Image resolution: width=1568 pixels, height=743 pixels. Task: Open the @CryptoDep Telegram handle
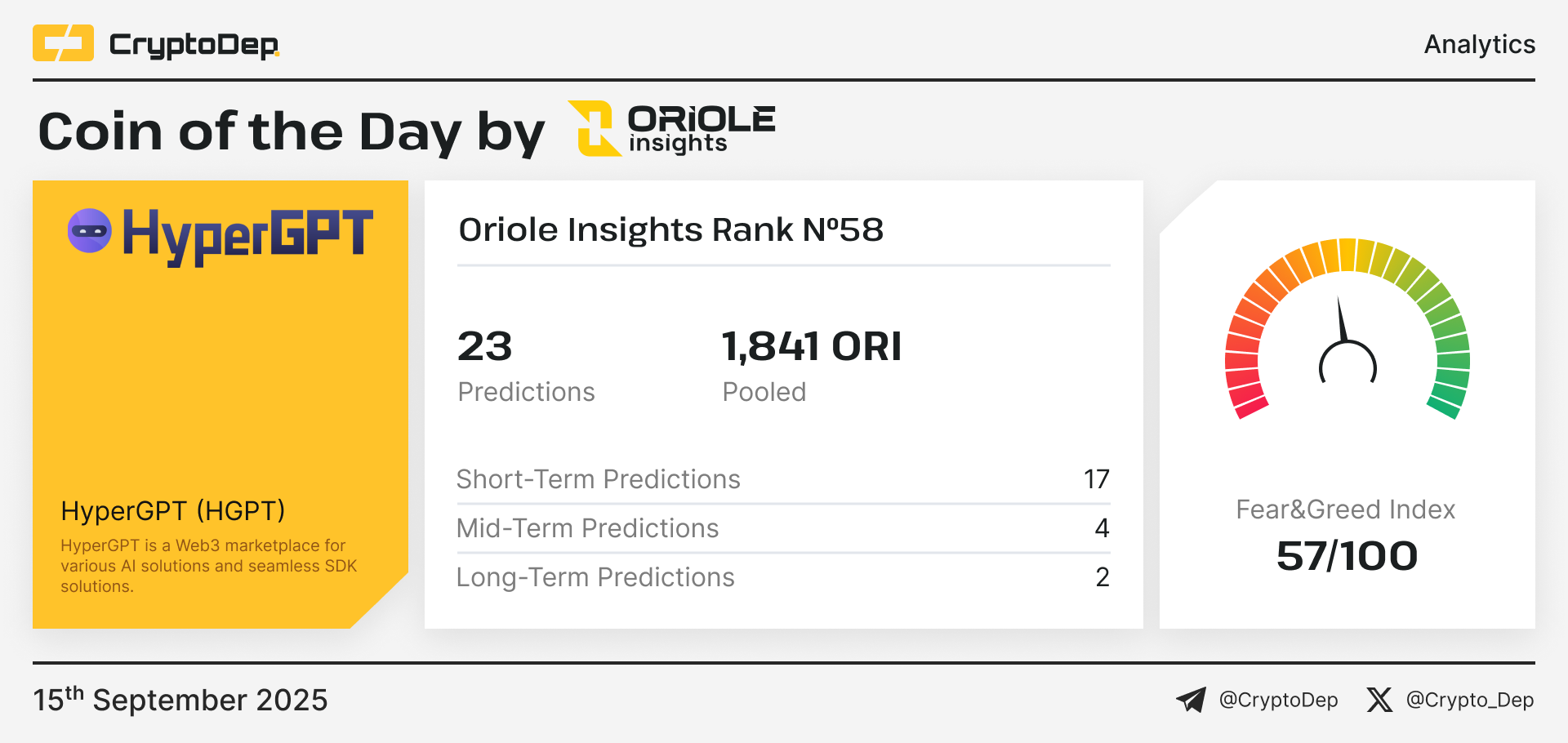pyautogui.click(x=1278, y=700)
